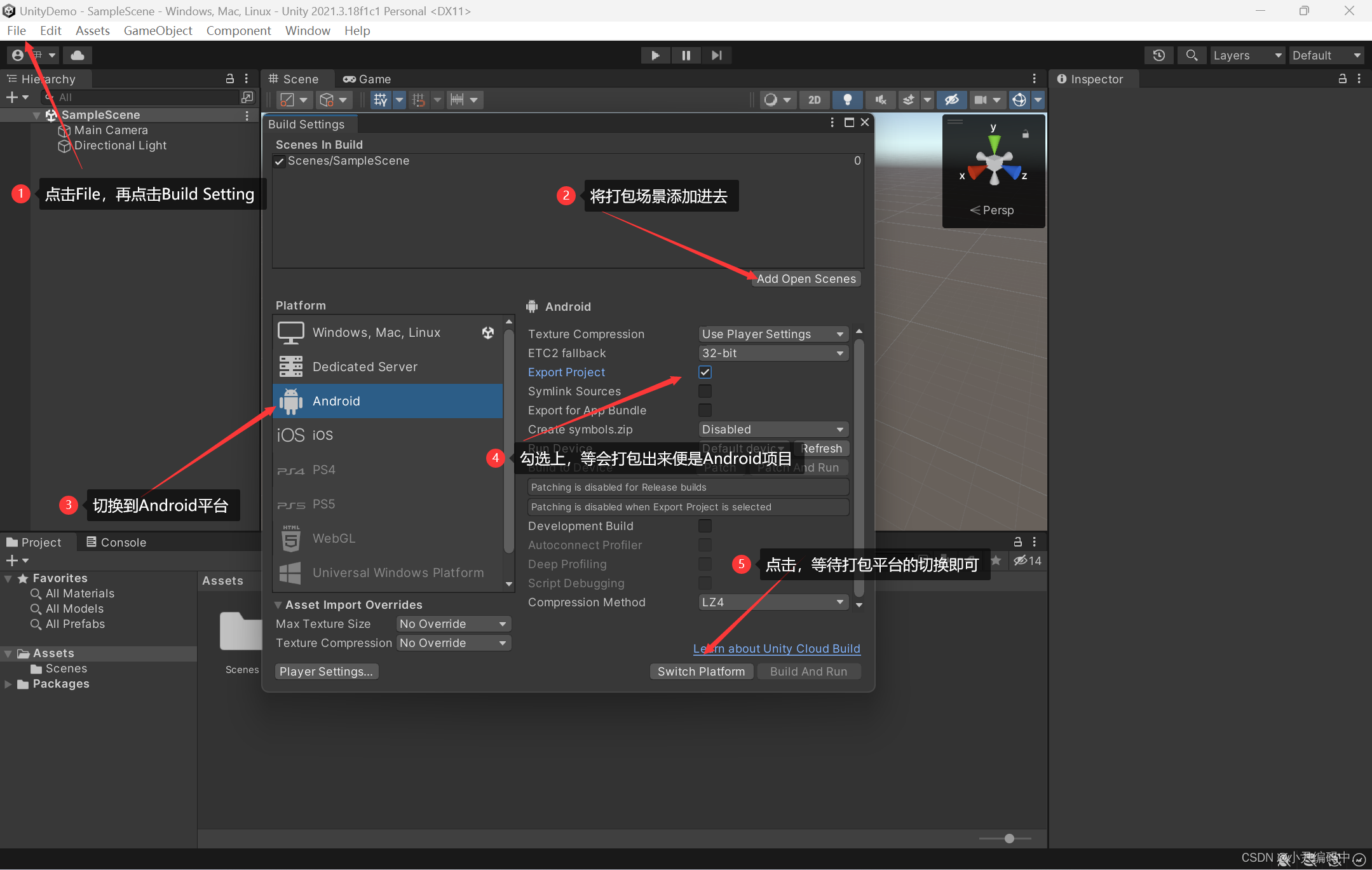Viewport: 1372px width, 870px height.
Task: Click the global search magnifier icon
Action: 1192,55
